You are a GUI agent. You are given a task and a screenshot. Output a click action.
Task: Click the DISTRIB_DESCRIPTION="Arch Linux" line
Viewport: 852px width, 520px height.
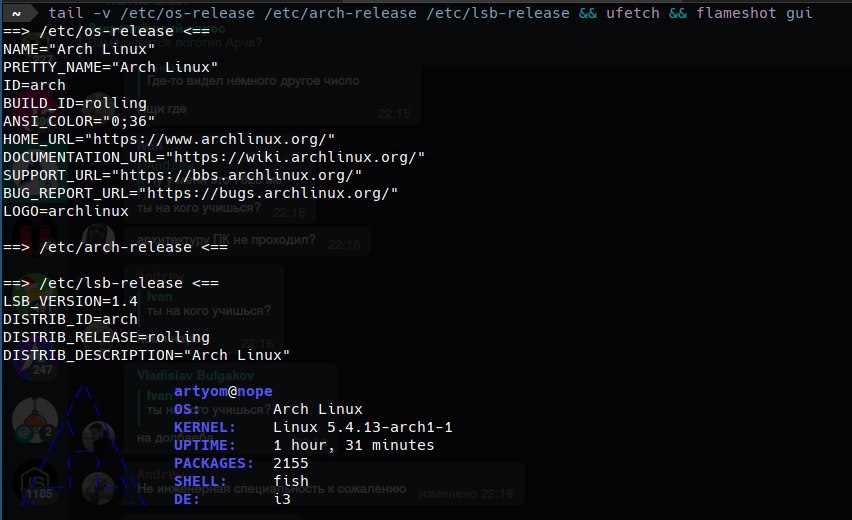(x=146, y=355)
